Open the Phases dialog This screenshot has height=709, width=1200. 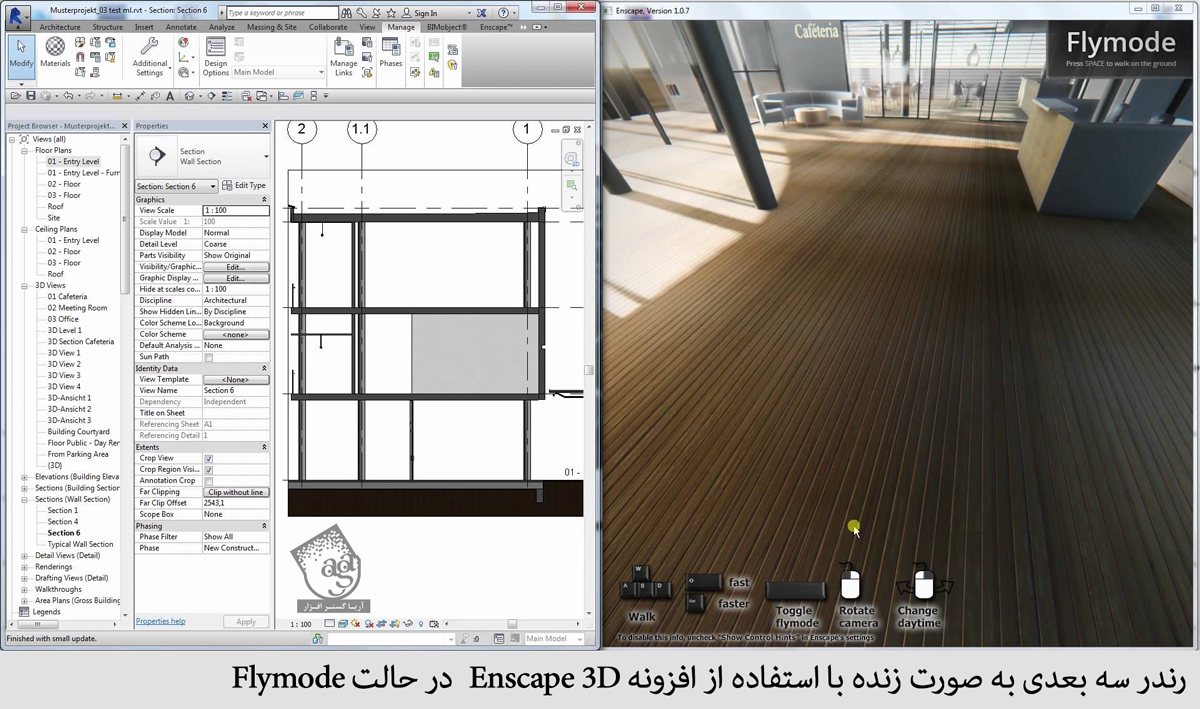pos(391,54)
